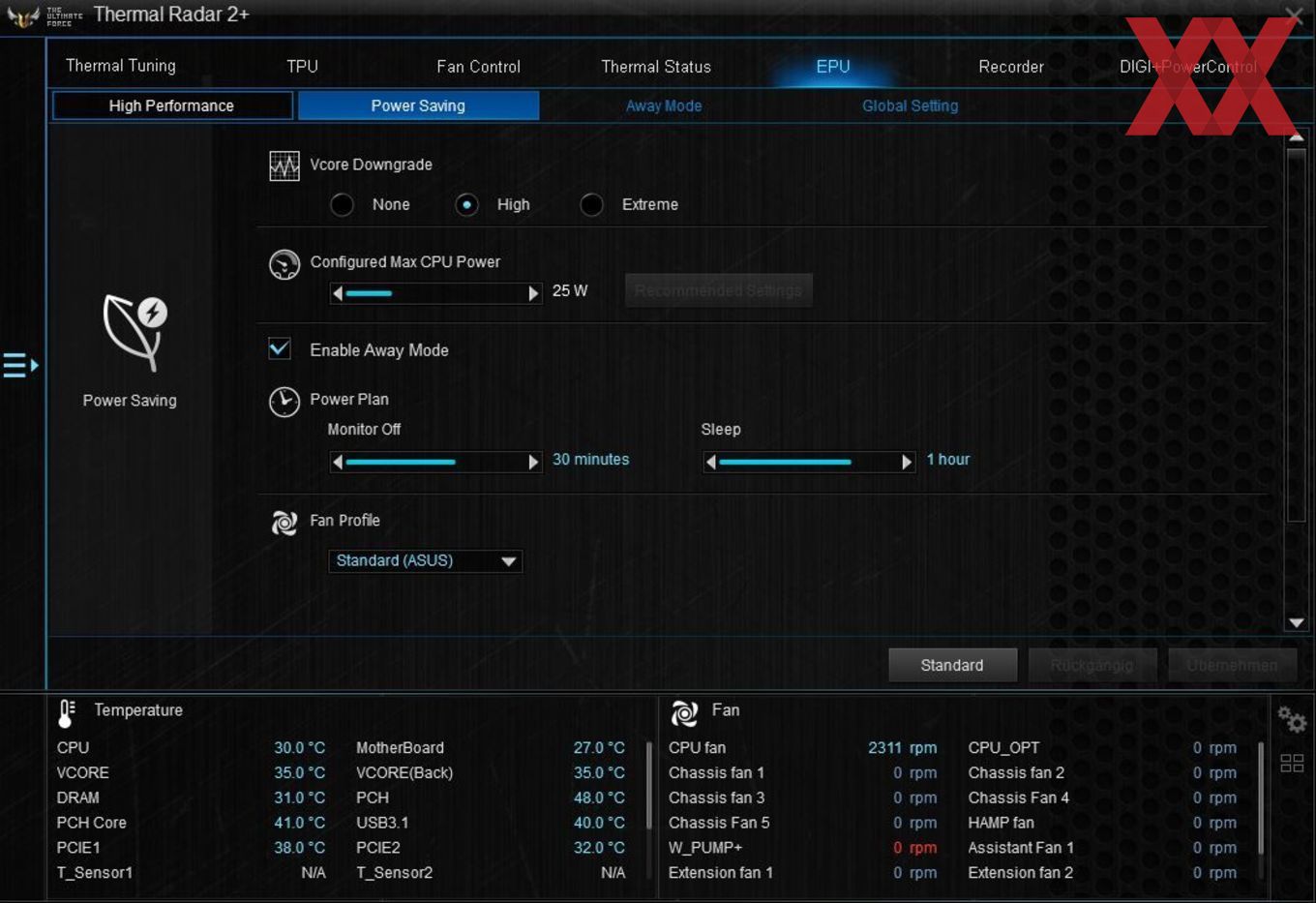The image size is (1316, 903).
Task: Click the Übernehmen button
Action: tap(1232, 665)
